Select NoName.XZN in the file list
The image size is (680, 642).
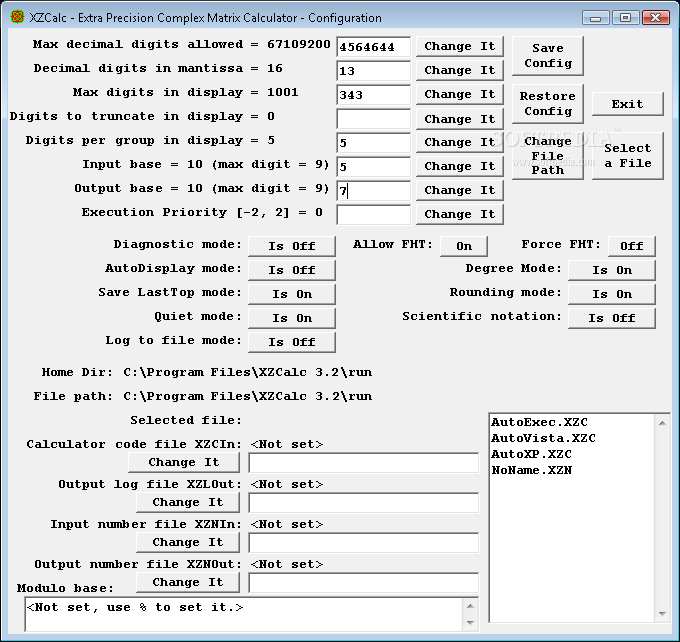coord(531,470)
